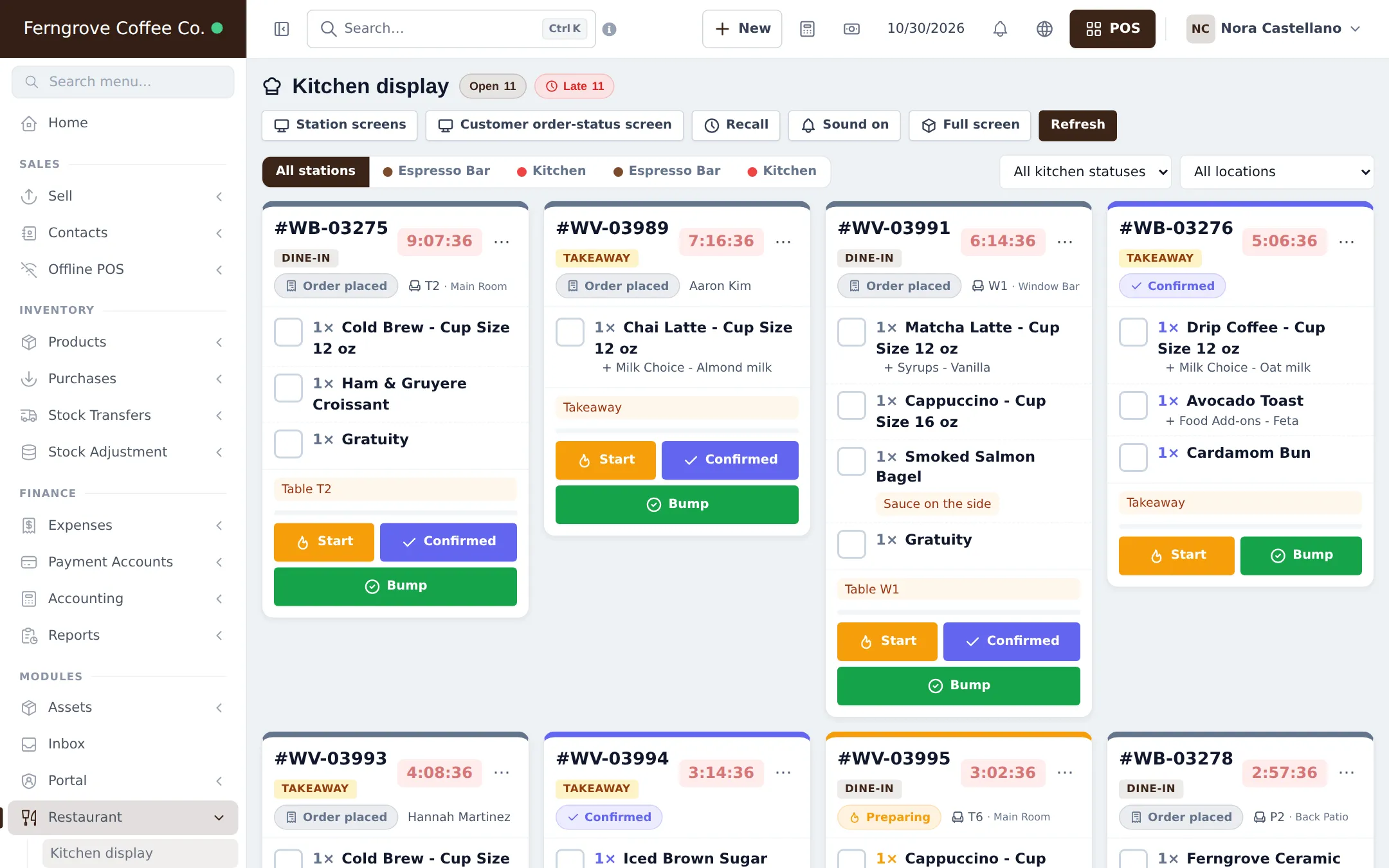Mark Avocado Toast as done

[x=1133, y=405]
